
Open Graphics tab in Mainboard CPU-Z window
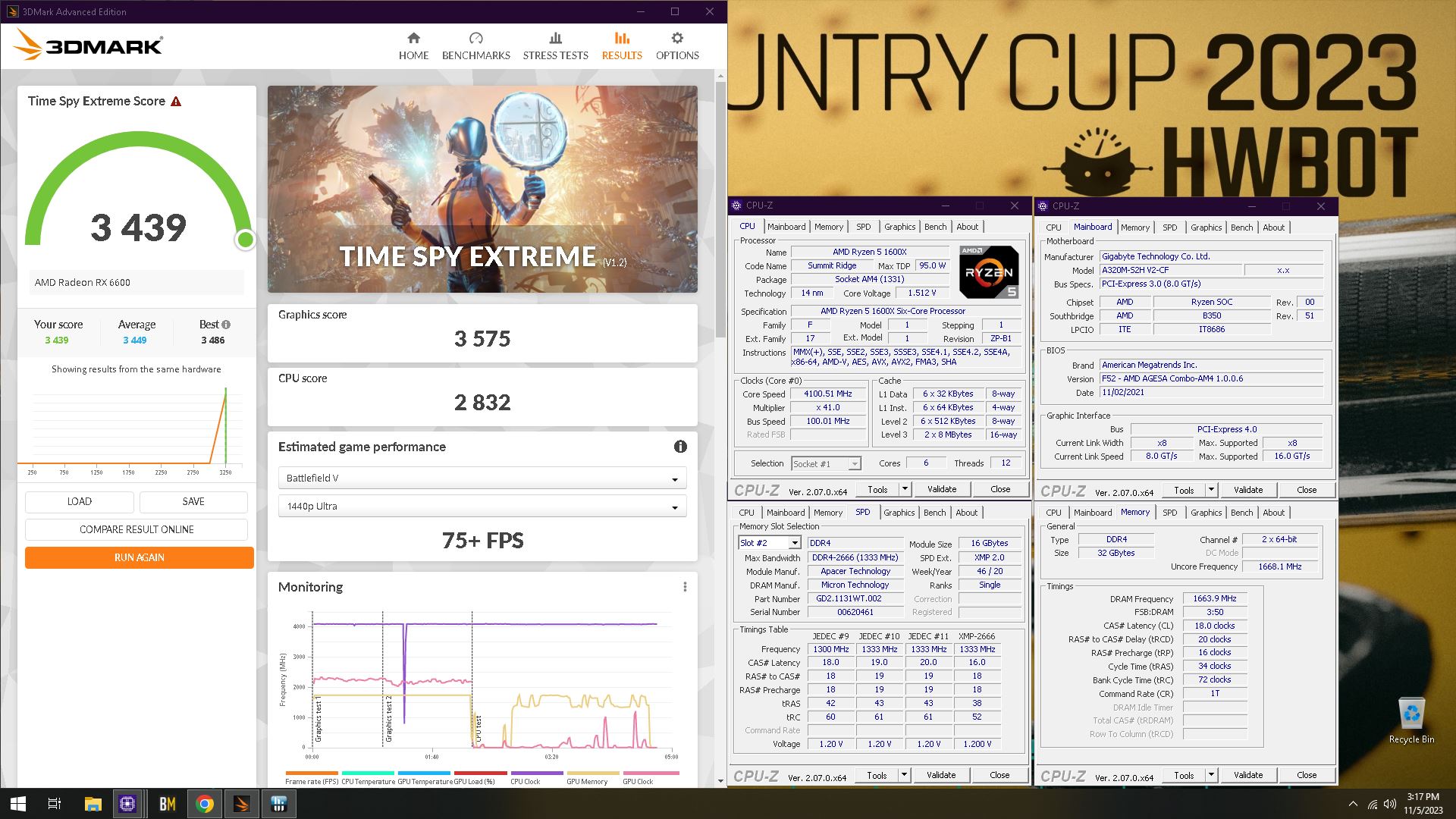pyautogui.click(x=1206, y=227)
